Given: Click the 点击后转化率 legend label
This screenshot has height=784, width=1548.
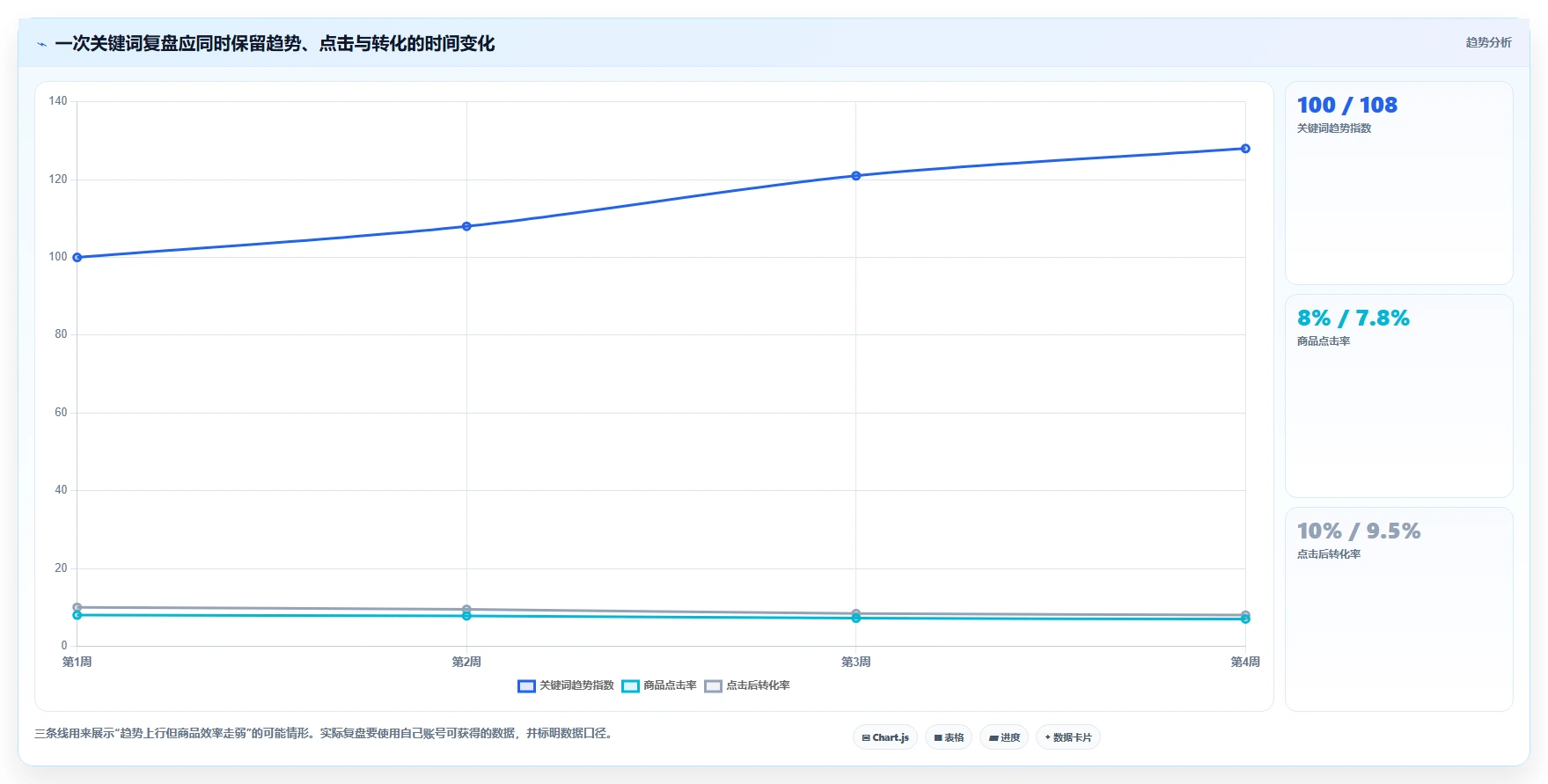Looking at the screenshot, I should (x=758, y=685).
